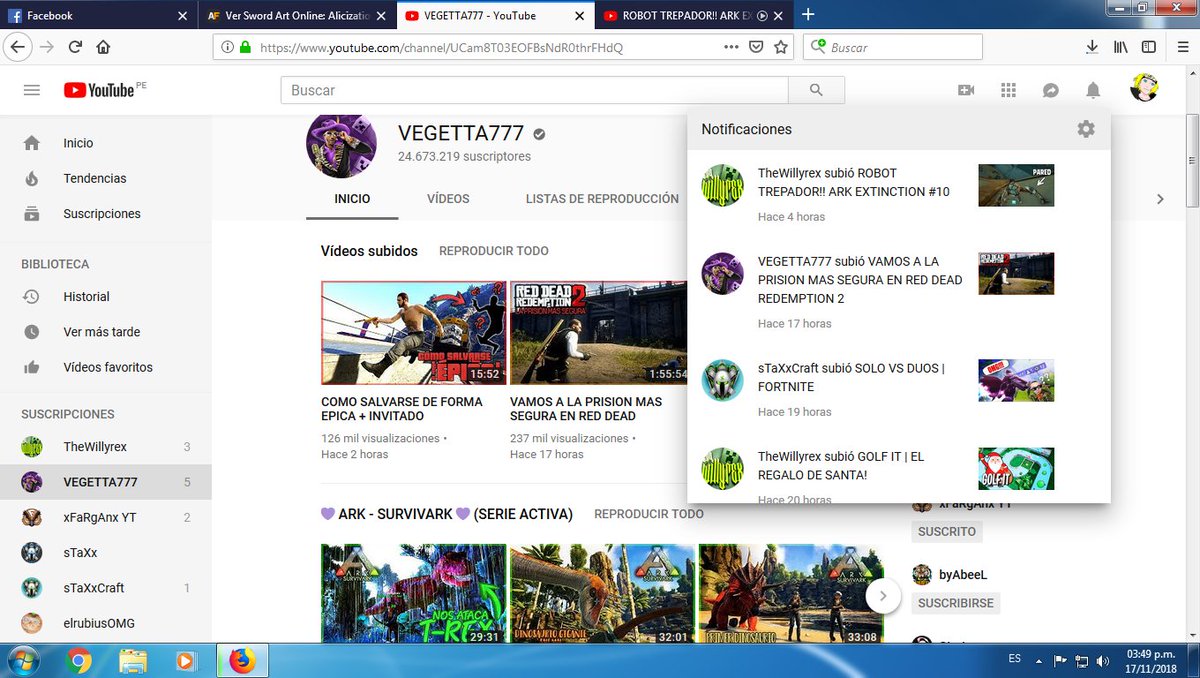Screen dimensions: 1200x678
Task: Open Historial in the sidebar
Action: [x=106, y=297]
